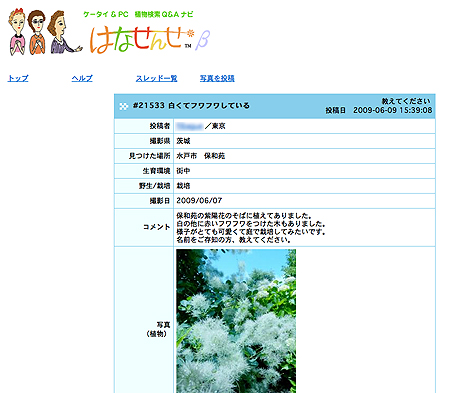Click the orange flower dot in logo

[190, 33]
